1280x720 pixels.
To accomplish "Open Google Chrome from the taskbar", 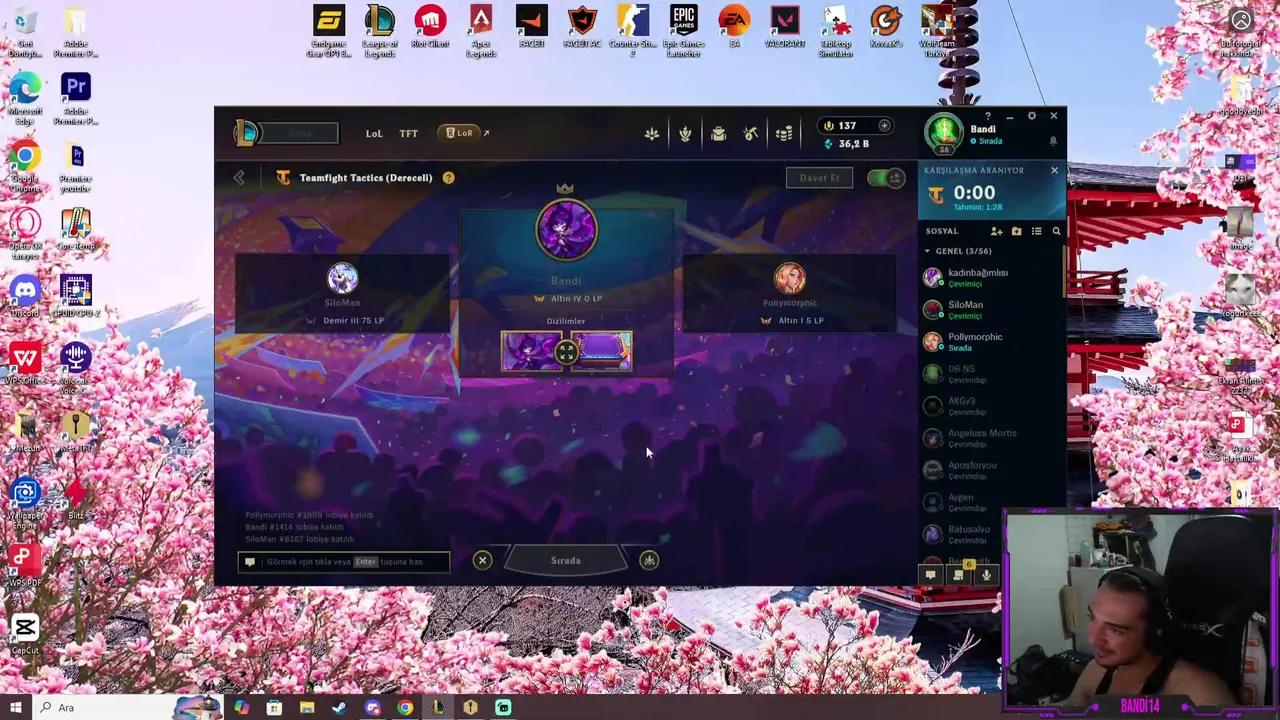I will [x=405, y=708].
